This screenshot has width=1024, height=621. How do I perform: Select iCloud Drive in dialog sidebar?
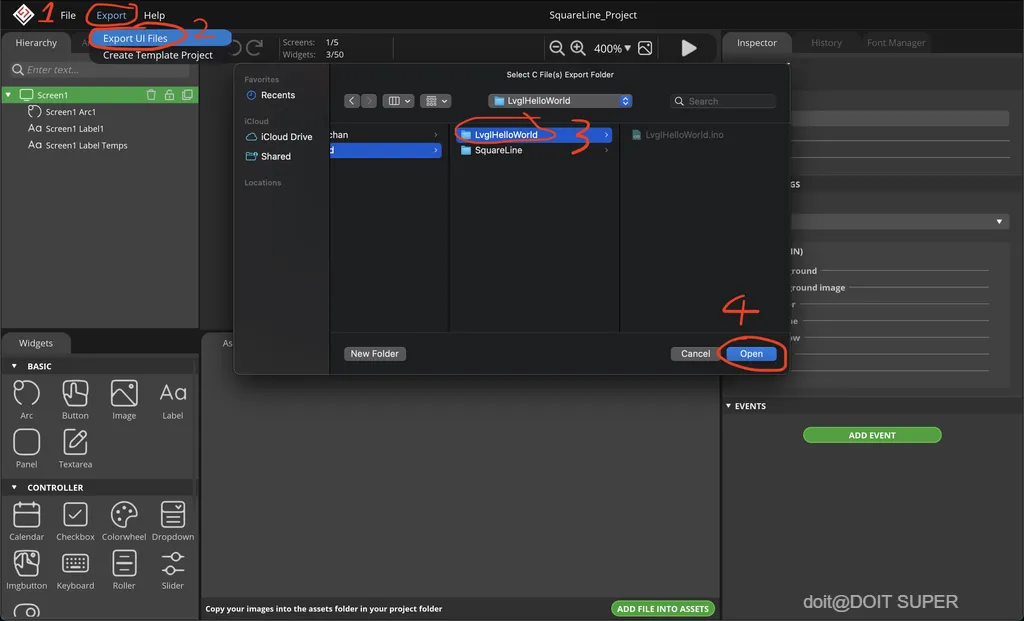tap(279, 136)
